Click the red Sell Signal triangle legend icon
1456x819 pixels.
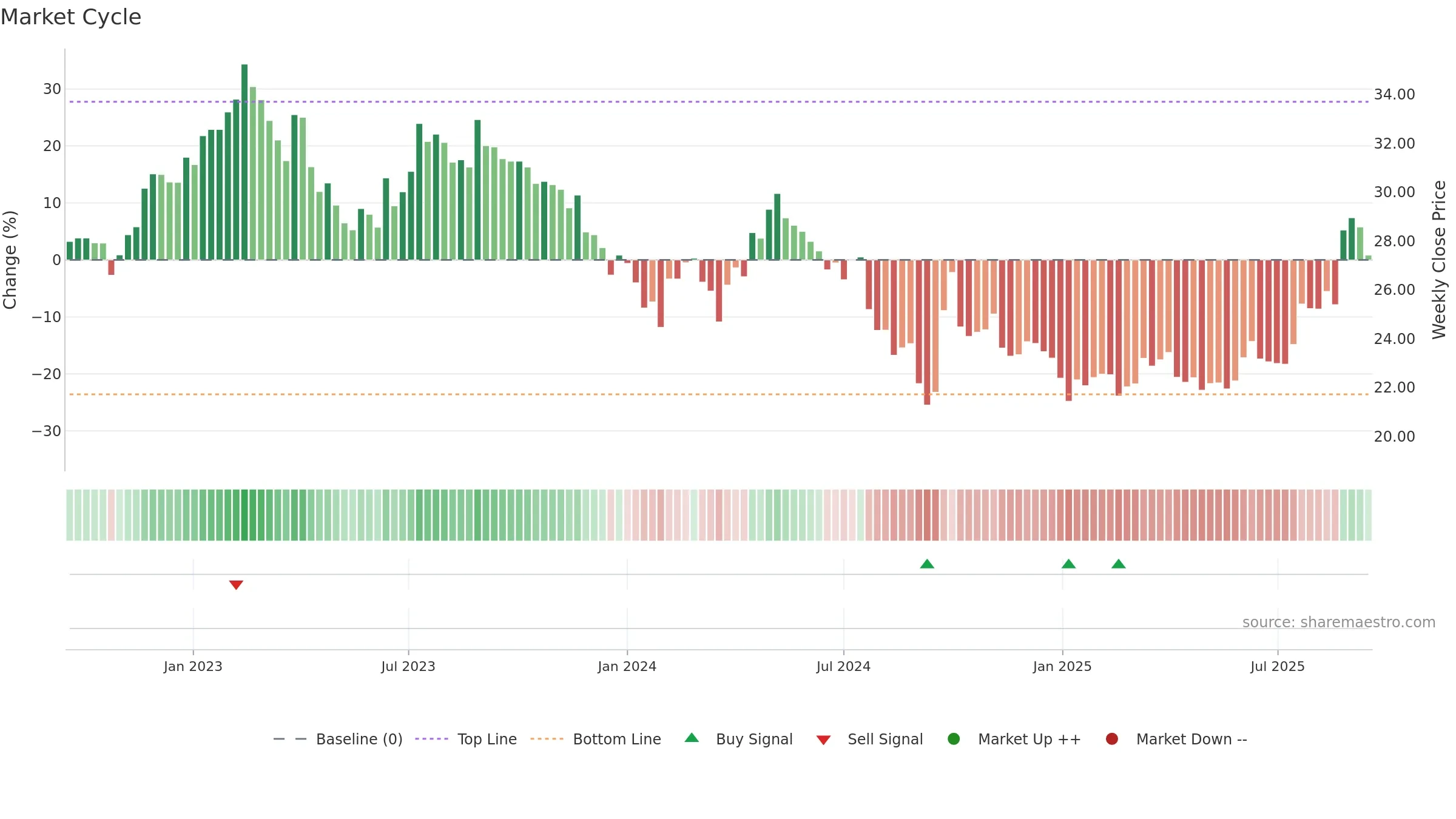823,740
